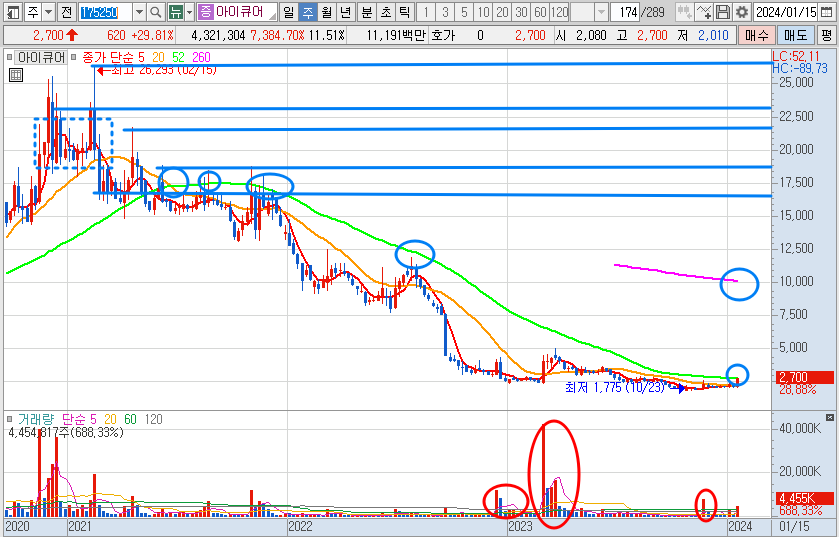Click the volume legend square marker

click(9, 419)
